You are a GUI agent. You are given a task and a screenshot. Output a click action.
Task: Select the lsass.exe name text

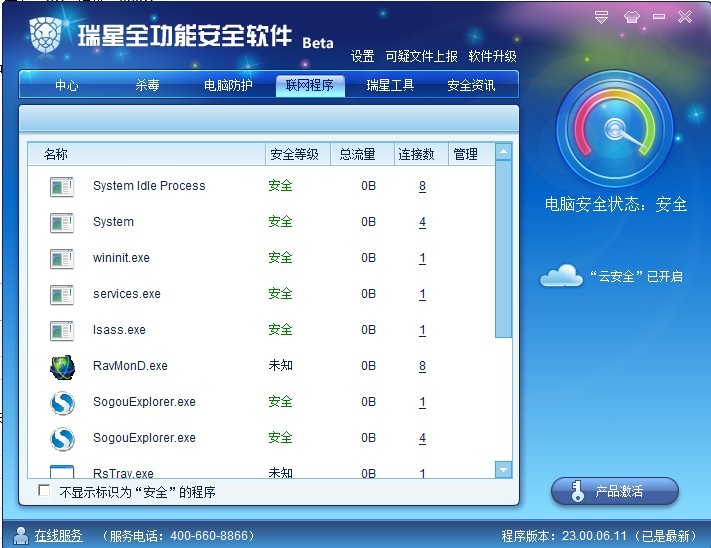119,330
